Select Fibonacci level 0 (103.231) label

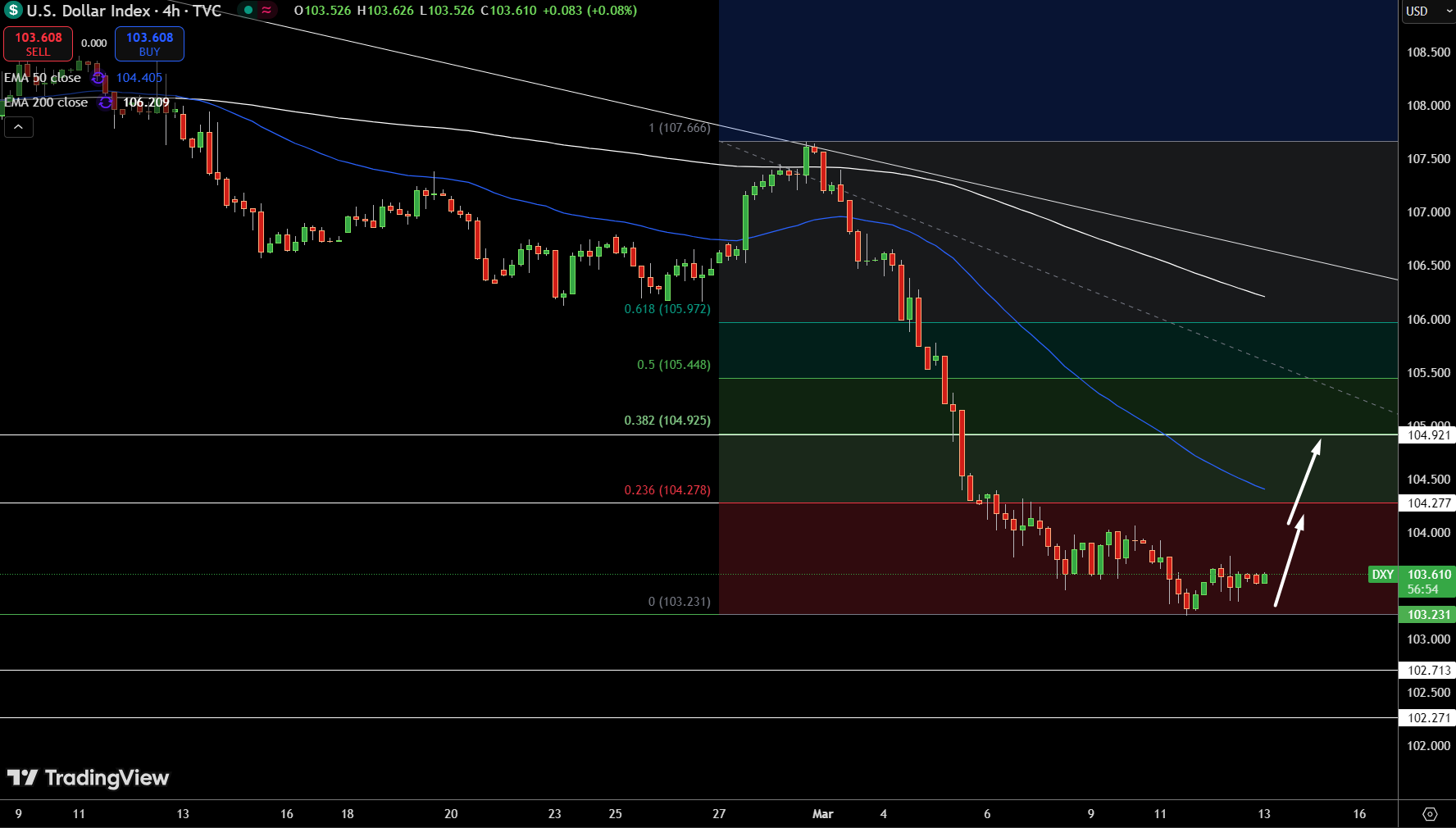(x=680, y=602)
